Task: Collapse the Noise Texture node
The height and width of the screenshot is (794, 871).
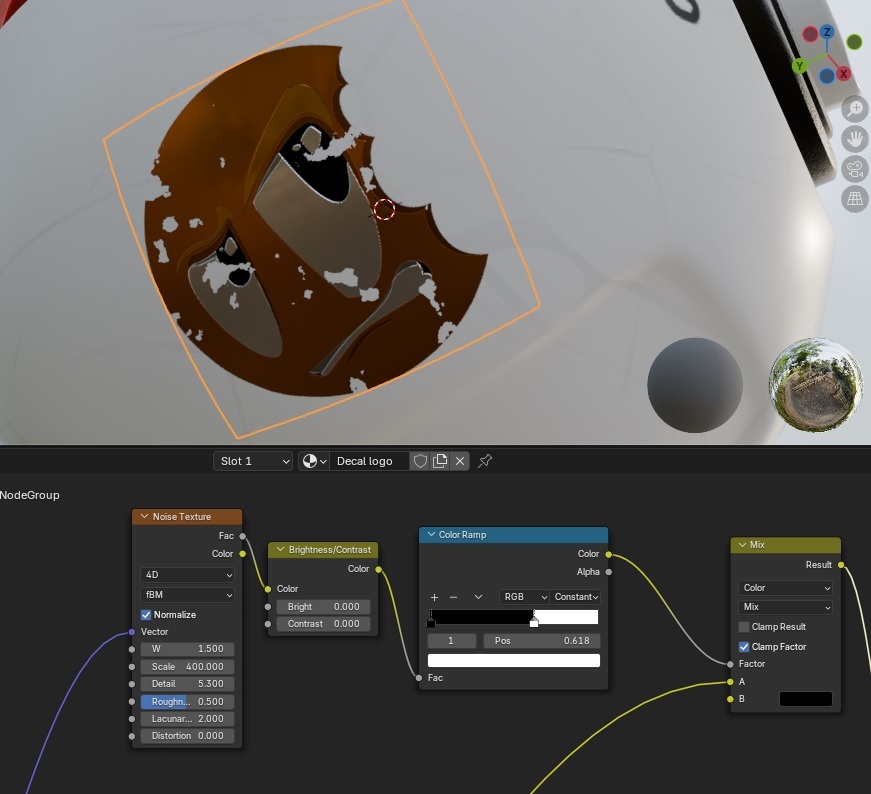Action: [144, 516]
